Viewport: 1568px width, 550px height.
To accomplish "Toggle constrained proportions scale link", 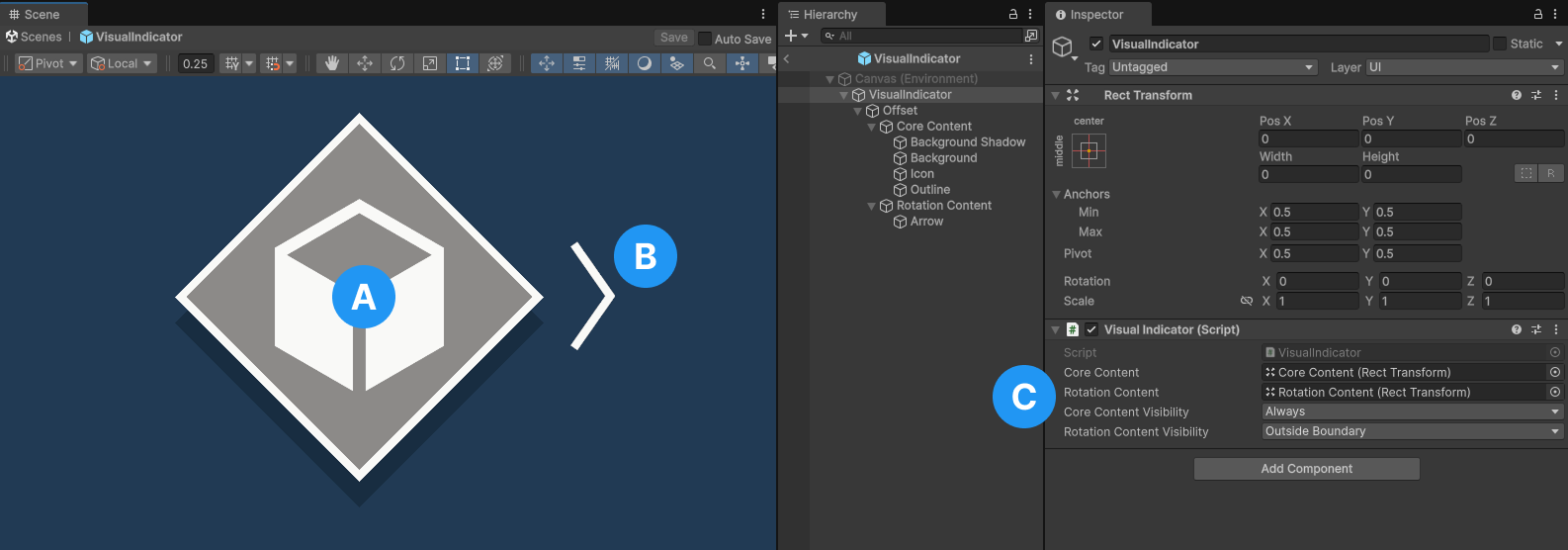I will point(1247,301).
